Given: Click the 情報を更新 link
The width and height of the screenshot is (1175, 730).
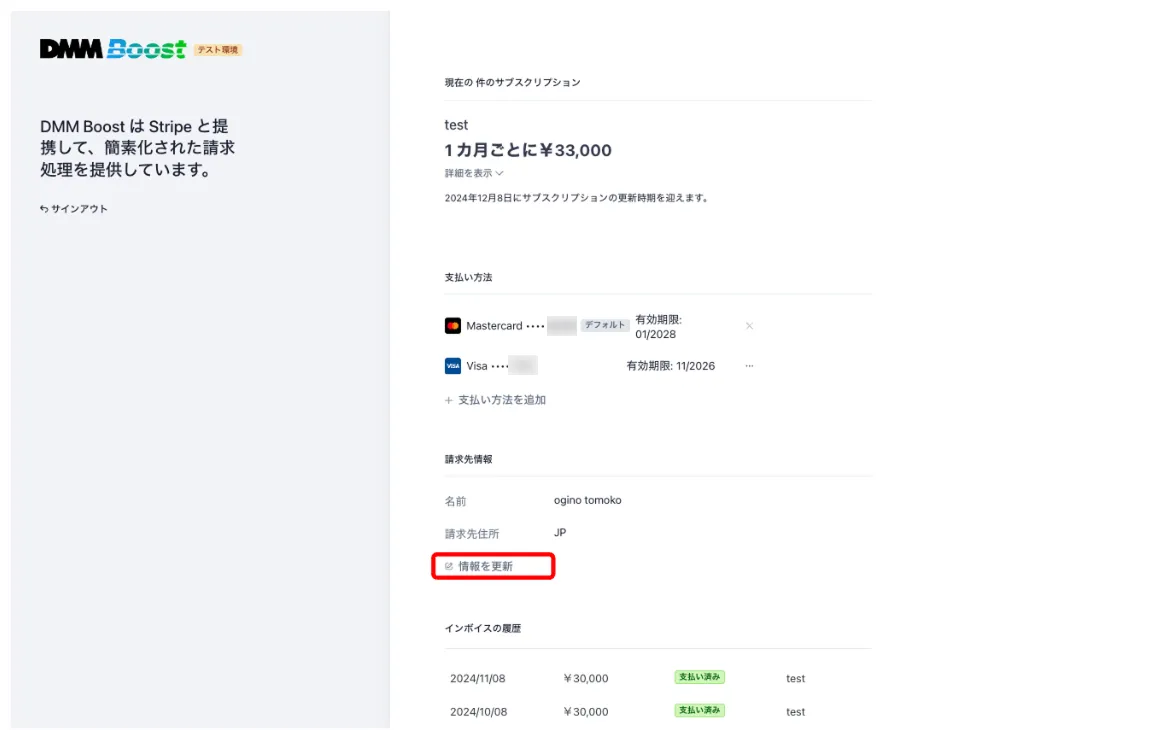Looking at the screenshot, I should point(485,566).
